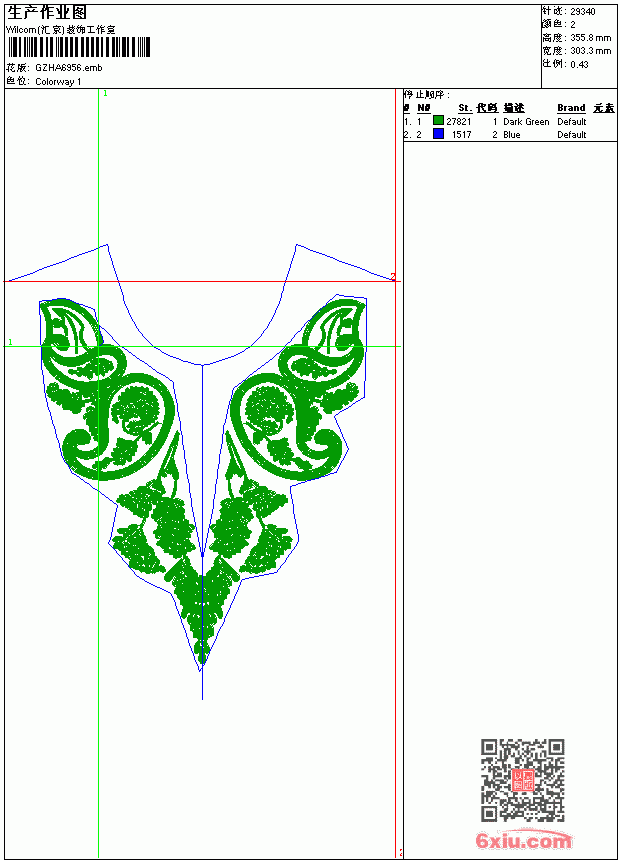Click the GZHA6956.emb file name
The height and width of the screenshot is (860, 620).
pyautogui.click(x=69, y=68)
